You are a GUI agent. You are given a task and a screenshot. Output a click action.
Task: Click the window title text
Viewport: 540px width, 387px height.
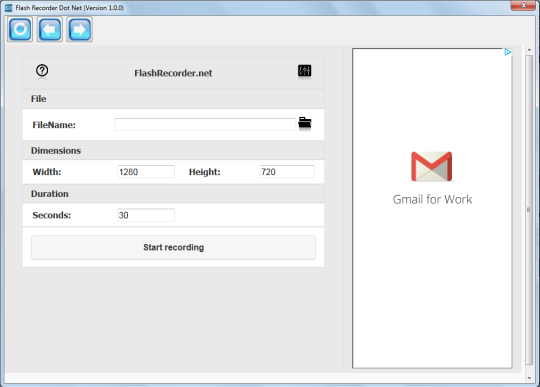(70, 8)
